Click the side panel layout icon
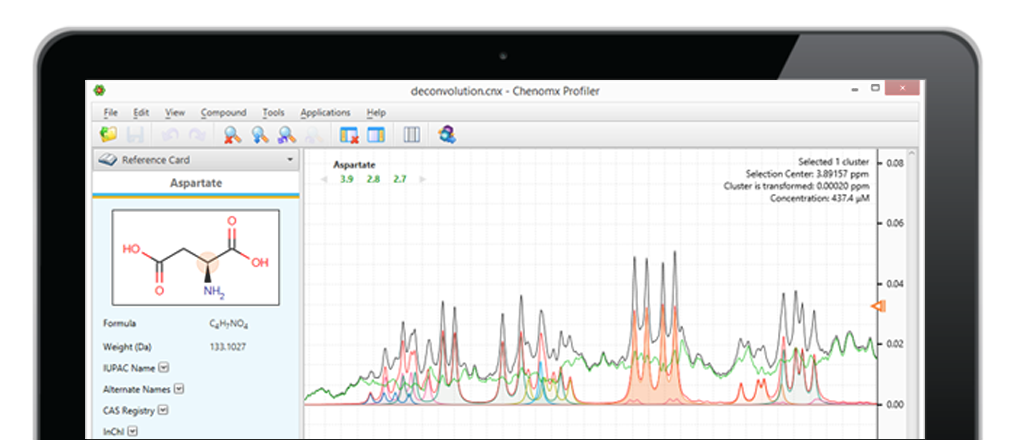The image size is (1016, 440). (376, 135)
